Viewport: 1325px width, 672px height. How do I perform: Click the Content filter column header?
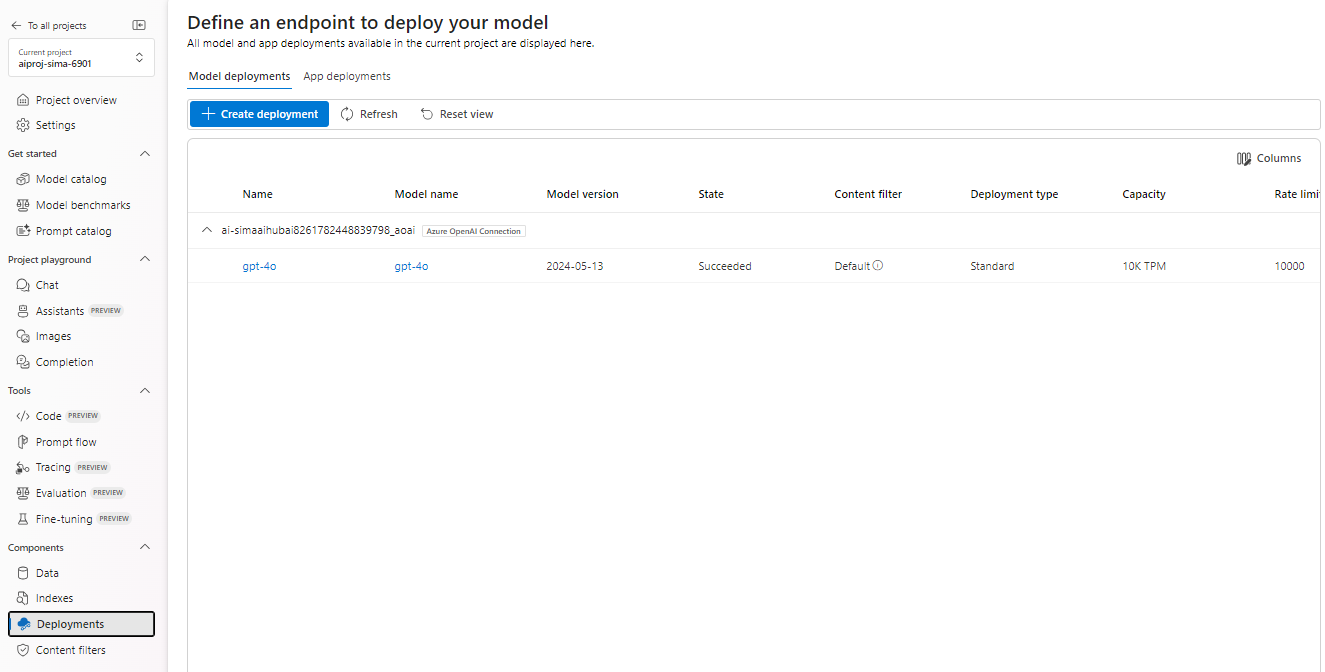[868, 194]
